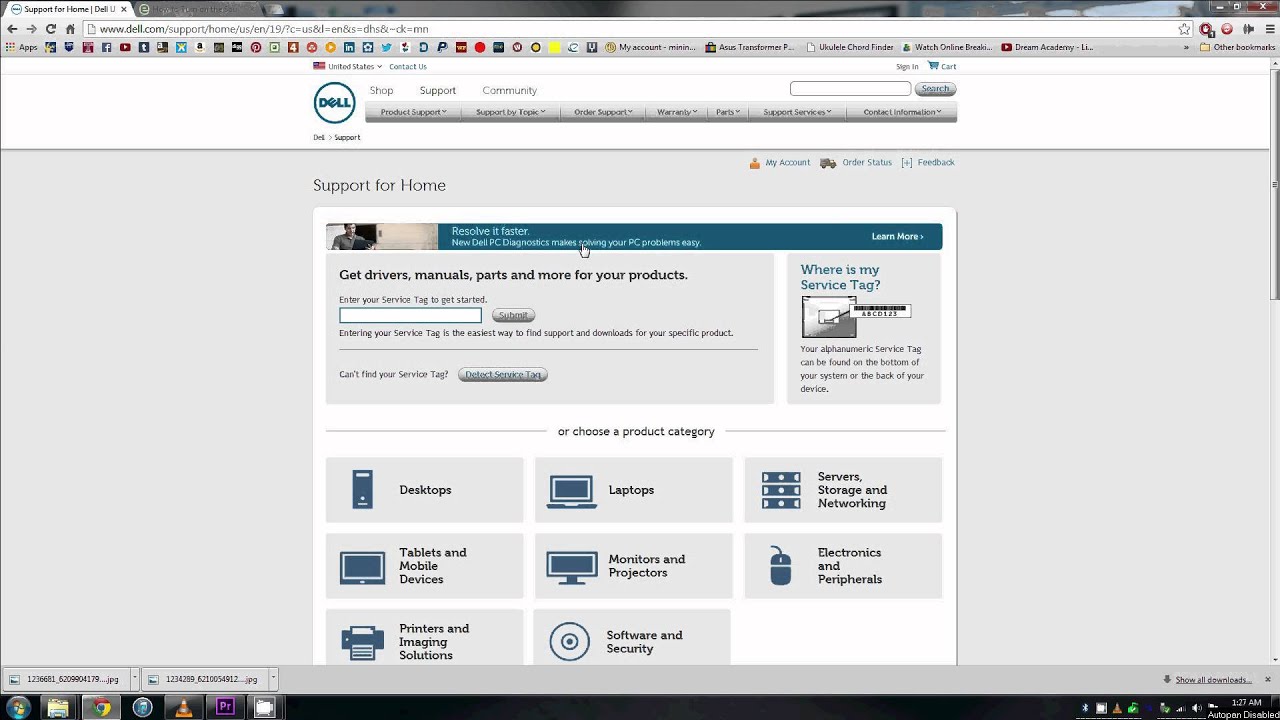The width and height of the screenshot is (1280, 720).
Task: Open the Chrome menu icon
Action: tap(1268, 29)
